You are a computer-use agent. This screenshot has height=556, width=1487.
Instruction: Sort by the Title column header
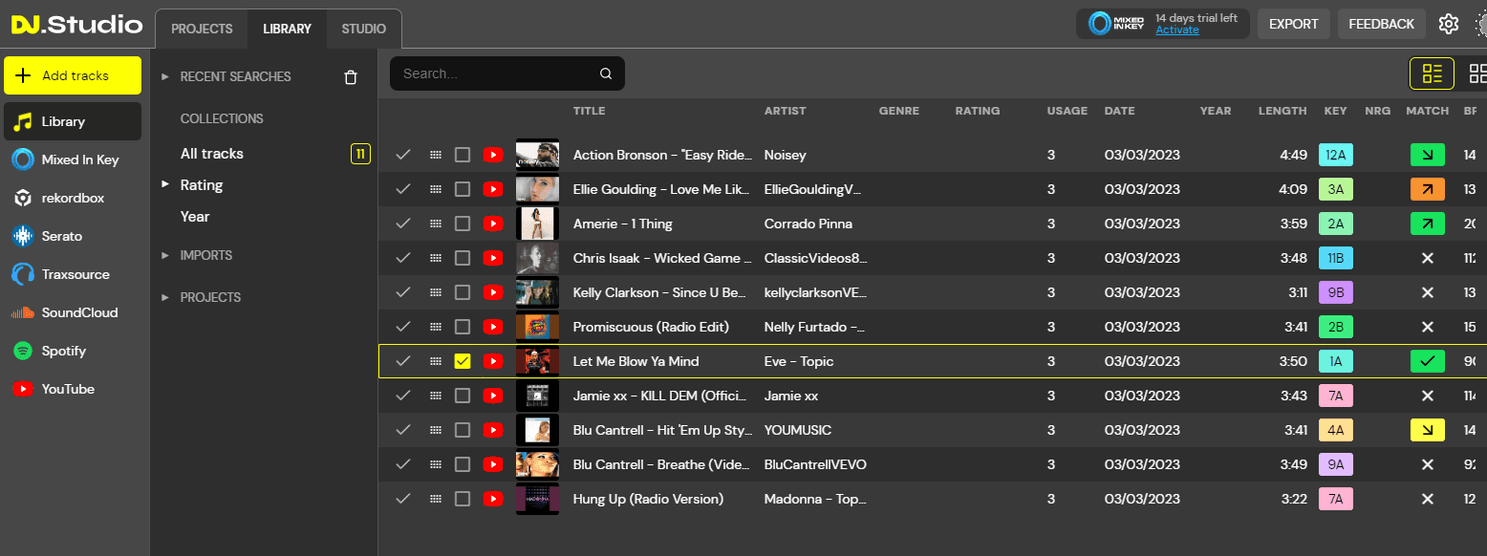(x=589, y=111)
